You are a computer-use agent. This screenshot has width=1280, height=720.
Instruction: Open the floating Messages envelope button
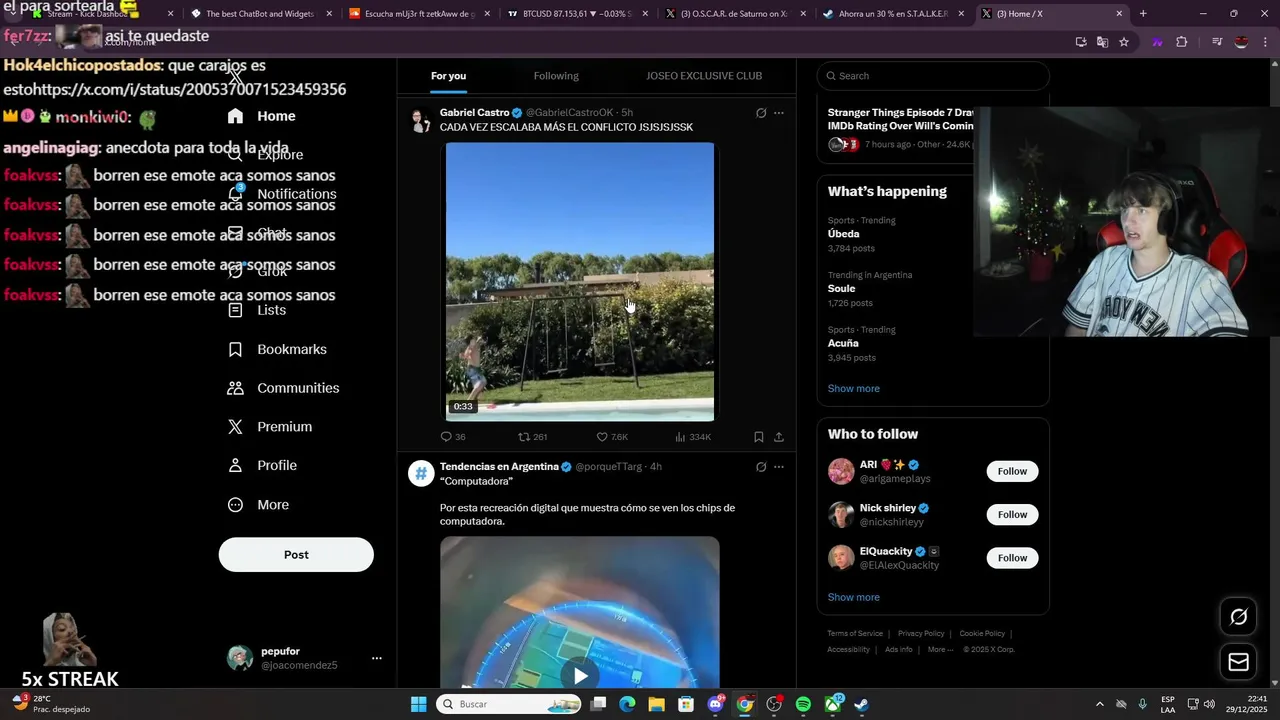(x=1238, y=662)
